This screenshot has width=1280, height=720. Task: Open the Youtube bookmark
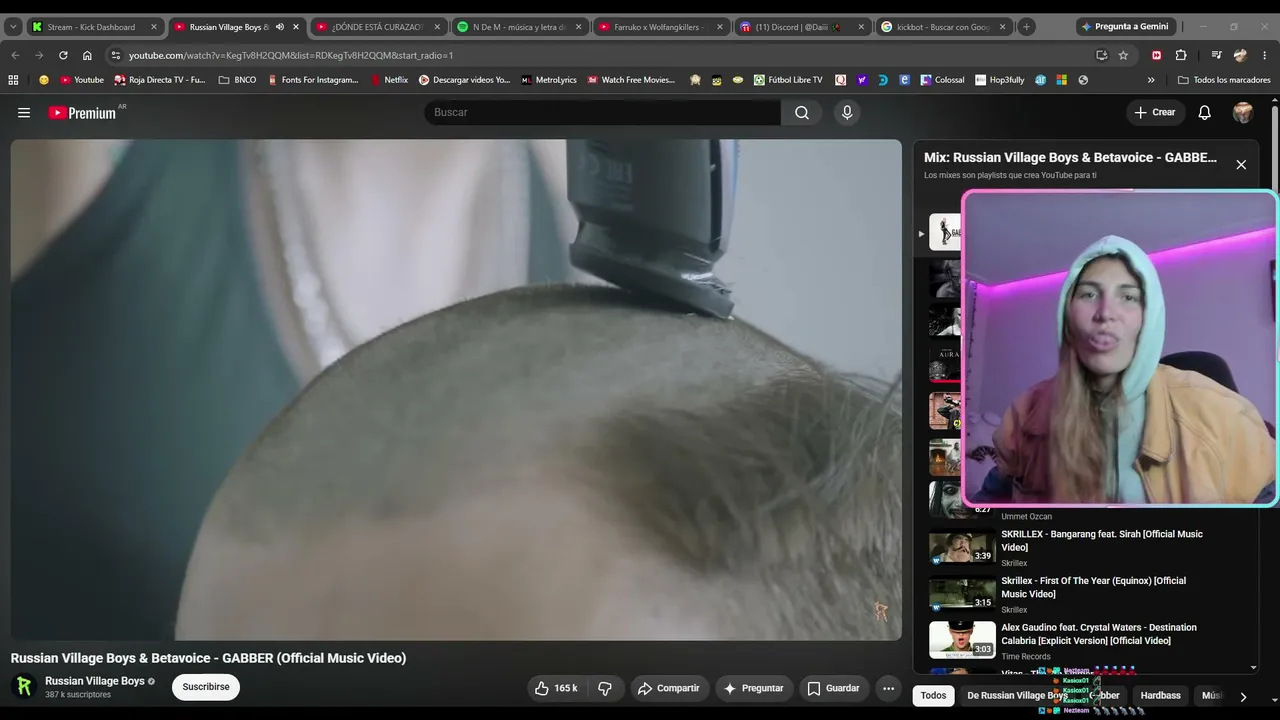point(82,80)
